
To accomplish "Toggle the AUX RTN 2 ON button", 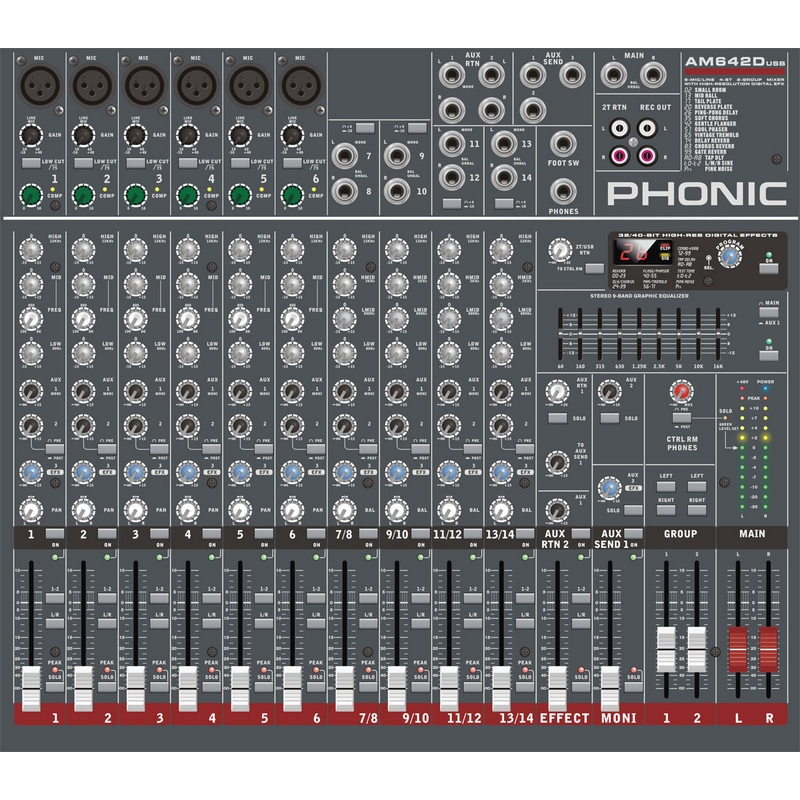I will tap(581, 534).
